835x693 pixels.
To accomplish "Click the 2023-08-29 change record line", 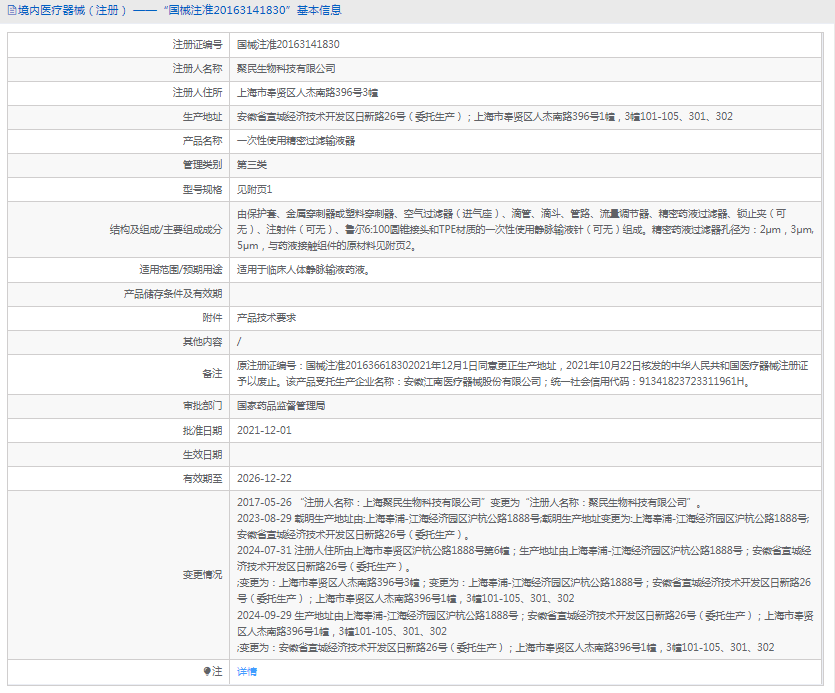I will click(523, 526).
